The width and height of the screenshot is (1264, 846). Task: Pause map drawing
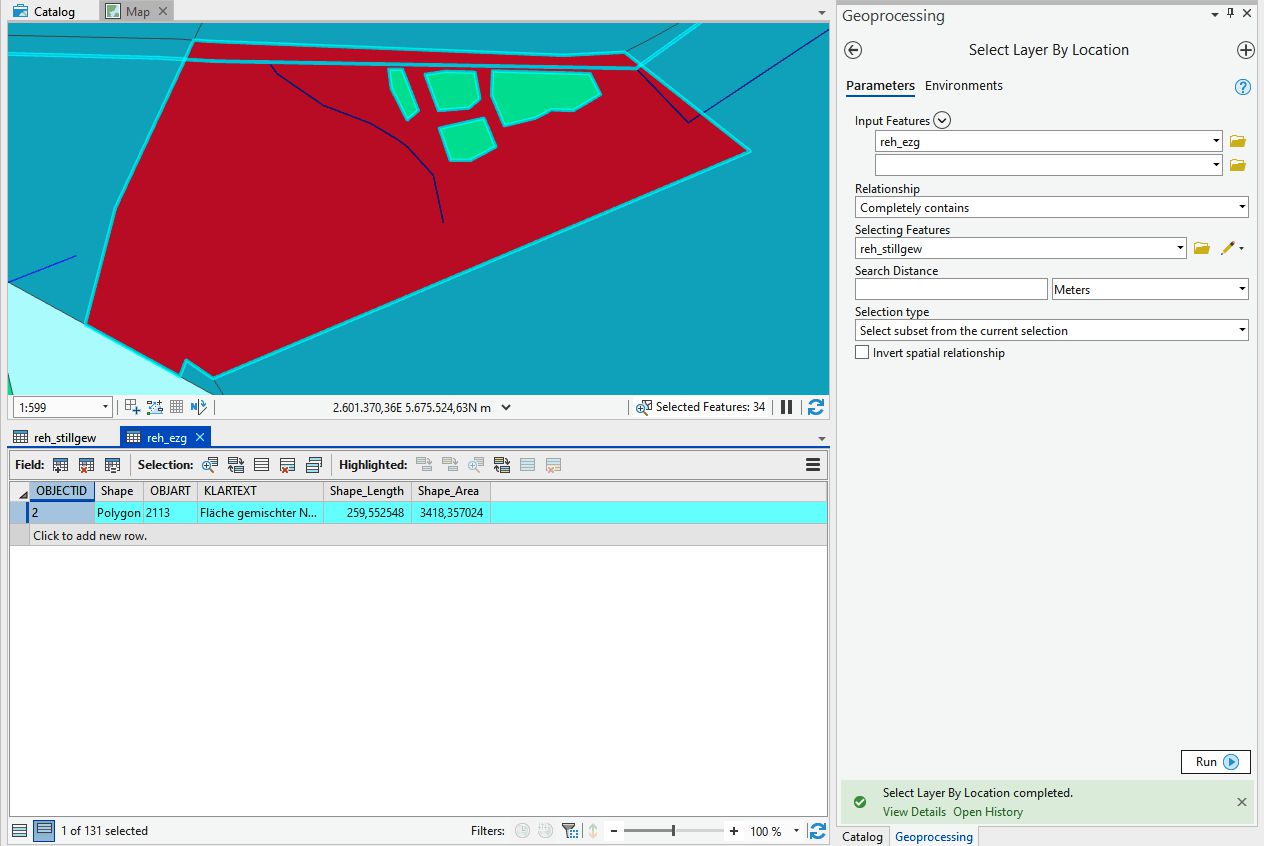point(786,407)
